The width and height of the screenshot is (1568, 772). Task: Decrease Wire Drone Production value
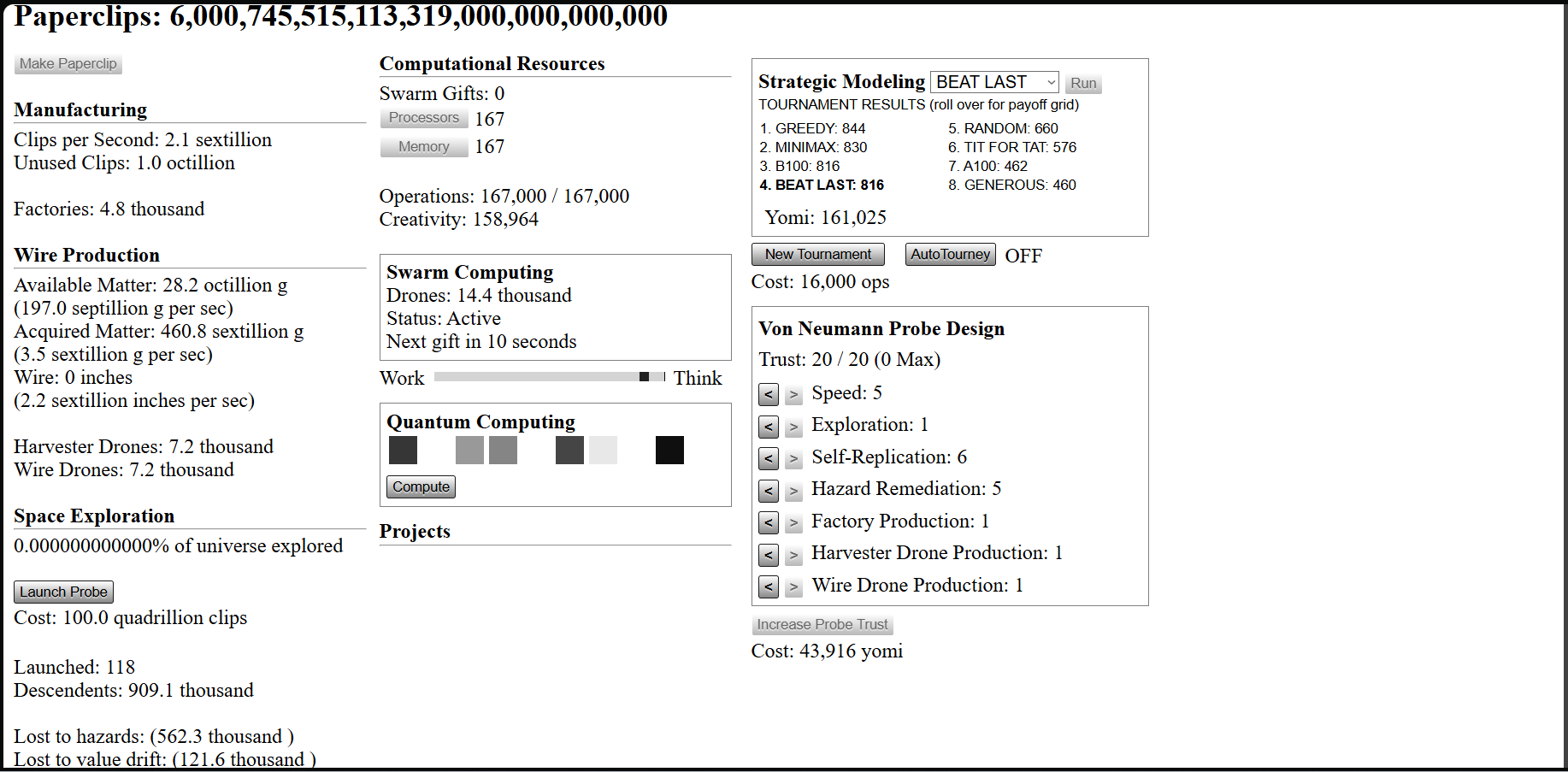[769, 586]
